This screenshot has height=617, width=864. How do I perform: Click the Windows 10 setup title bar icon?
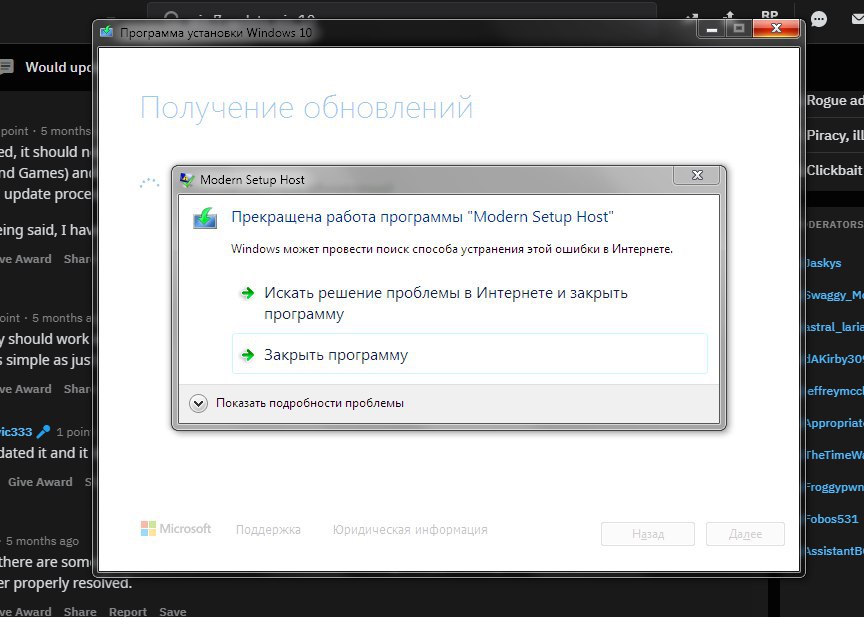(x=106, y=32)
